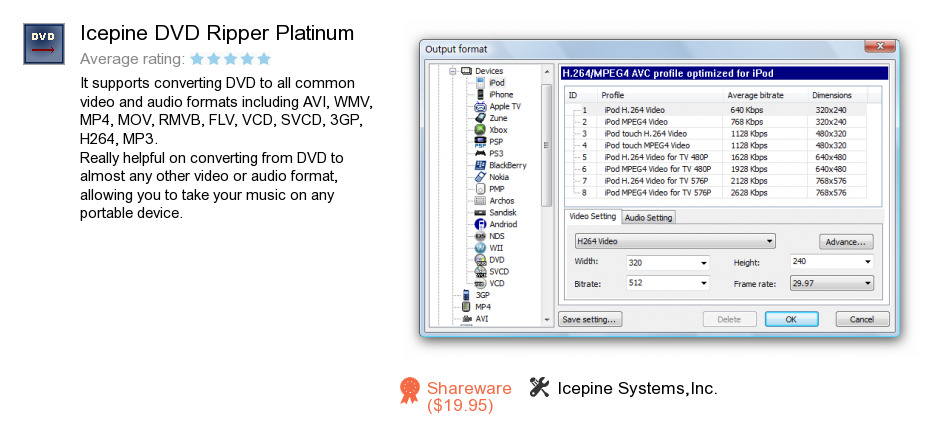The height and width of the screenshot is (441, 940).
Task: Select the Archos device icon
Action: [x=480, y=201]
